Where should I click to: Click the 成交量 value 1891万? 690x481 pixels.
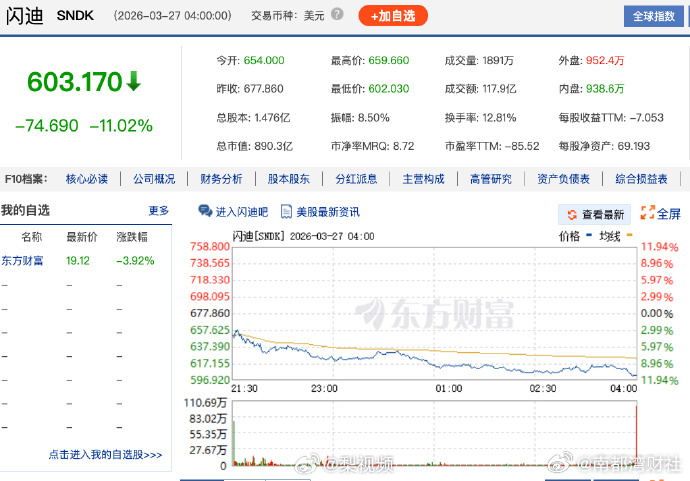click(x=498, y=60)
